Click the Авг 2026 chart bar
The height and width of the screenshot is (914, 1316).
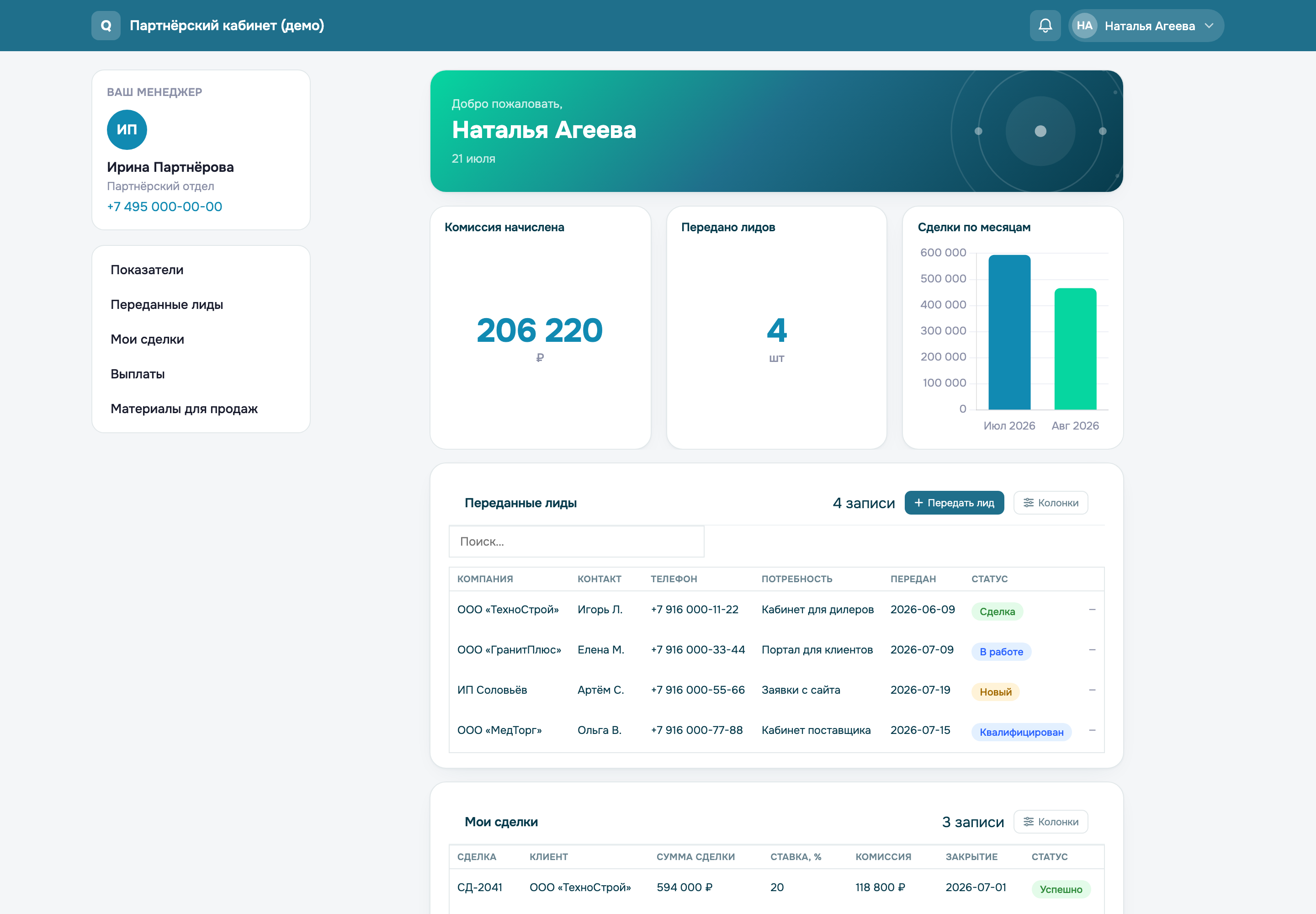[x=1076, y=349]
